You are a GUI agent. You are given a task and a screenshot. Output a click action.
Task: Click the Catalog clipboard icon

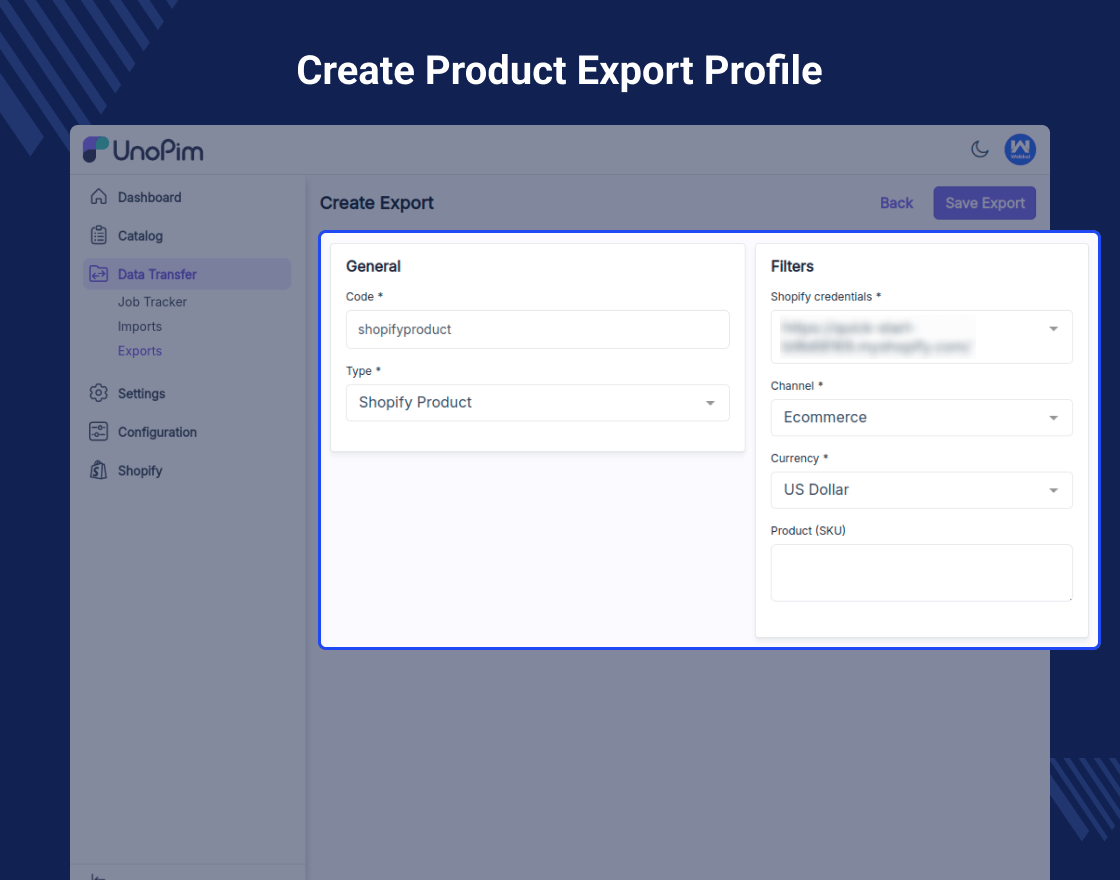(x=99, y=236)
